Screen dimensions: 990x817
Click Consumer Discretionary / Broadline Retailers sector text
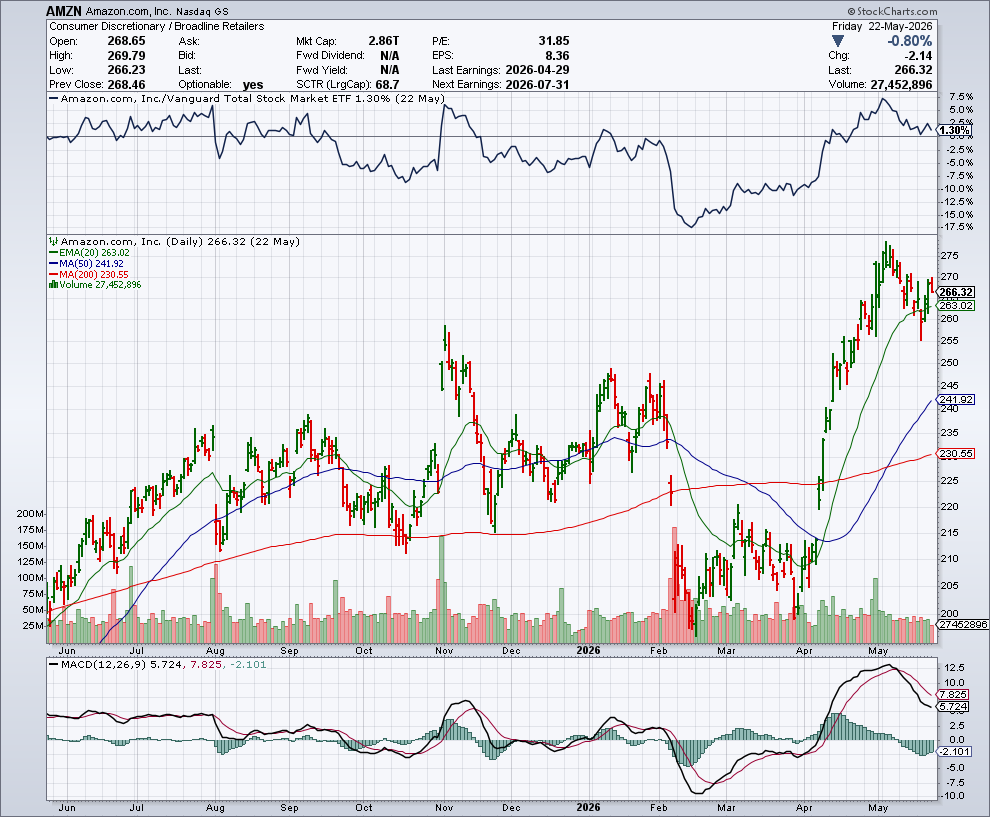[157, 27]
